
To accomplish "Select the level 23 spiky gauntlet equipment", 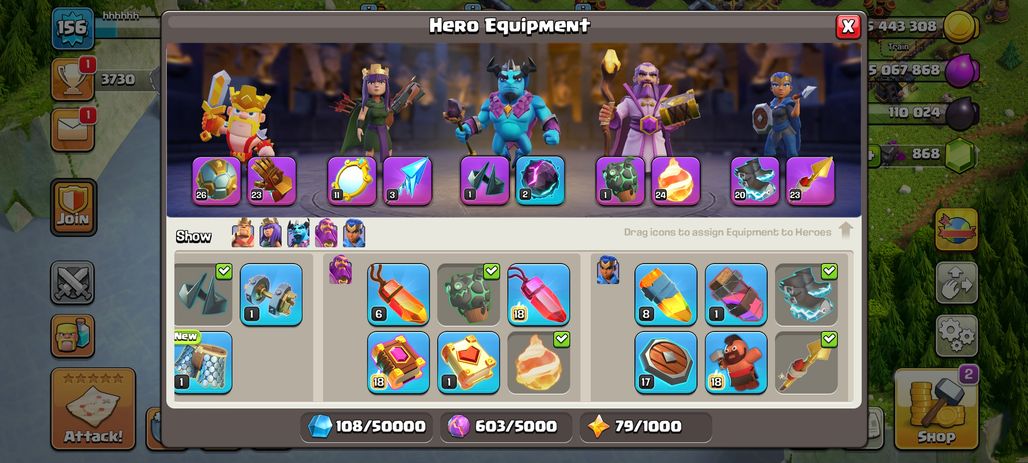I will [271, 181].
